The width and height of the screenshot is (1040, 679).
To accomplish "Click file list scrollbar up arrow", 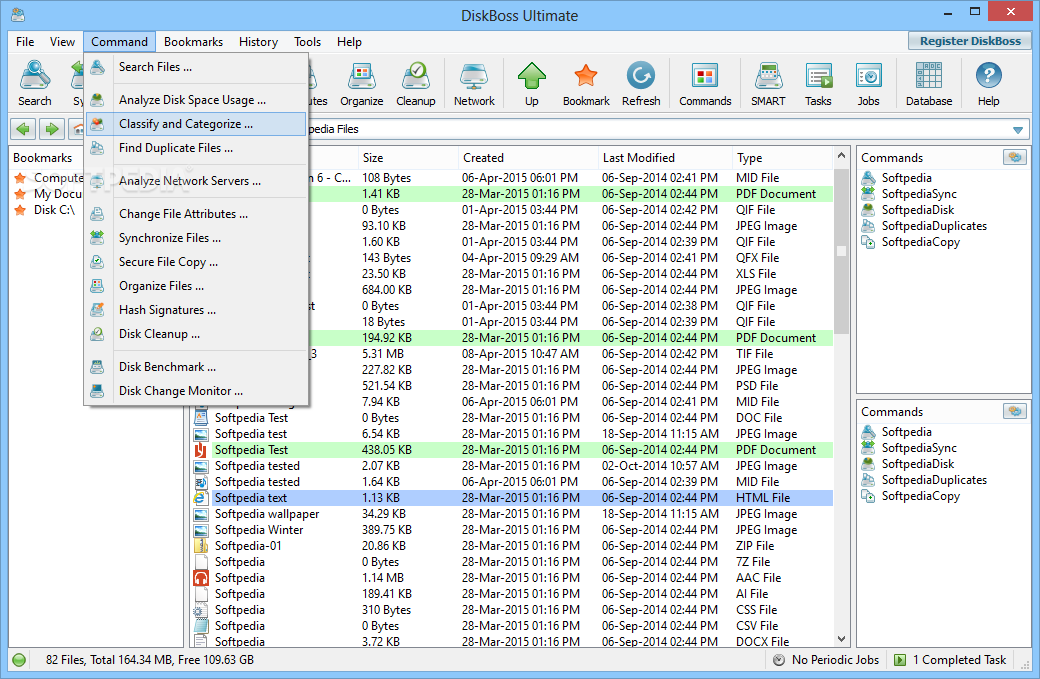I will coord(841,156).
